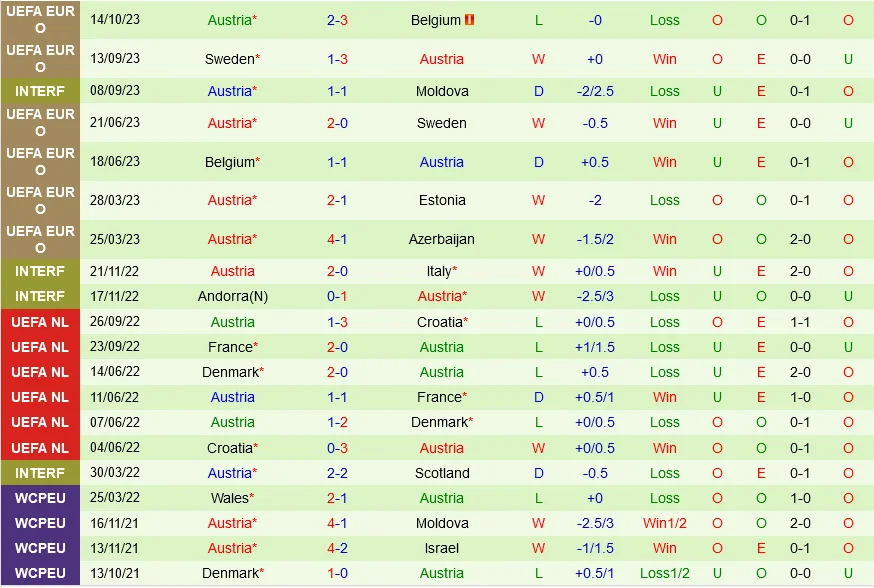
Task: Click the 4-2 score against Israel
Action: pos(337,548)
